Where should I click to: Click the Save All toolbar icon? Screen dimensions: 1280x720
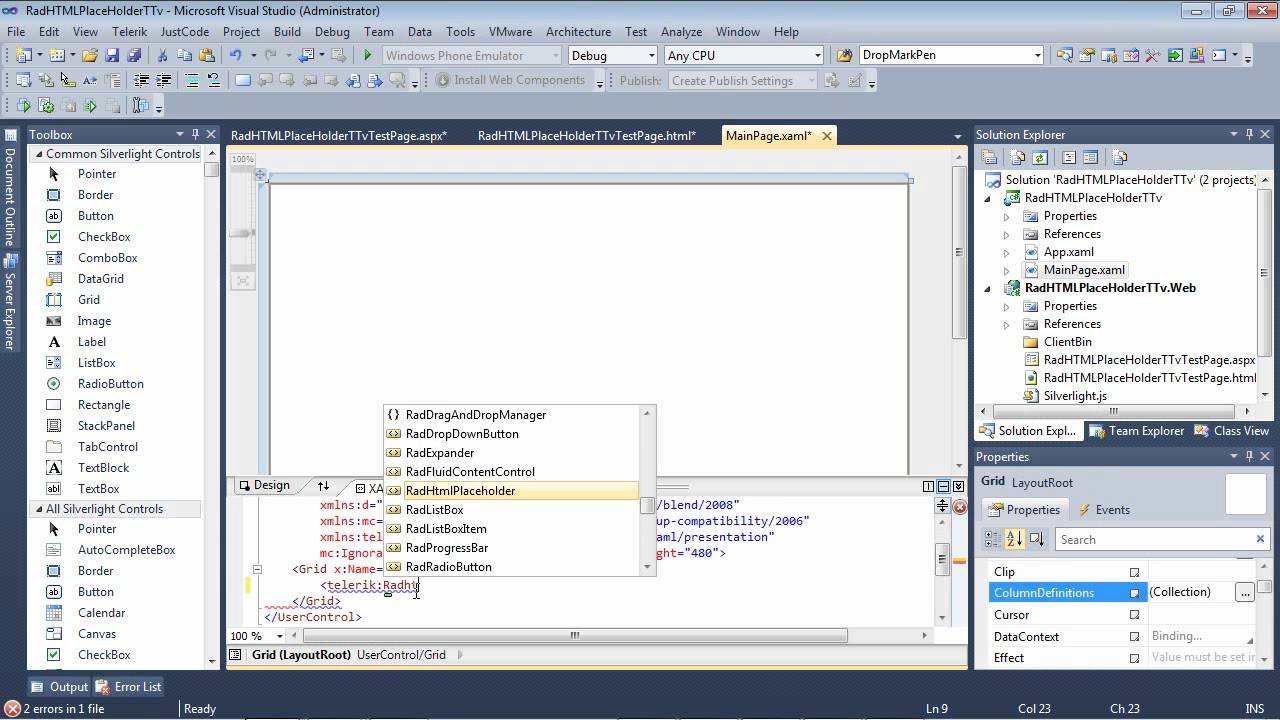pos(133,56)
